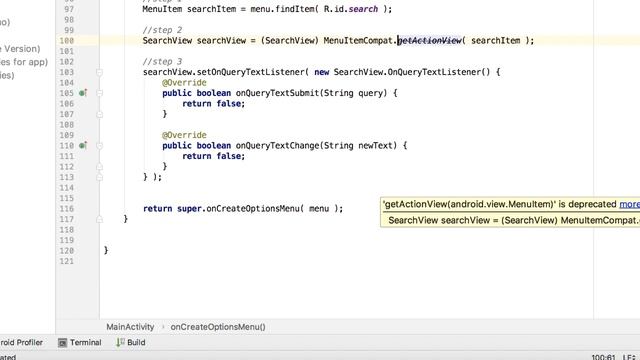Click the override gutter icon on line 105
Image resolution: width=640 pixels, height=360 pixels.
pyautogui.click(x=83, y=93)
